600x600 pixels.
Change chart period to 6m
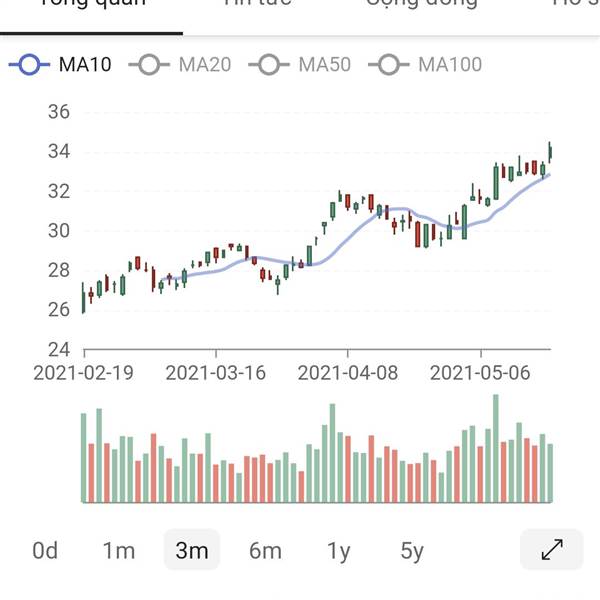point(265,550)
